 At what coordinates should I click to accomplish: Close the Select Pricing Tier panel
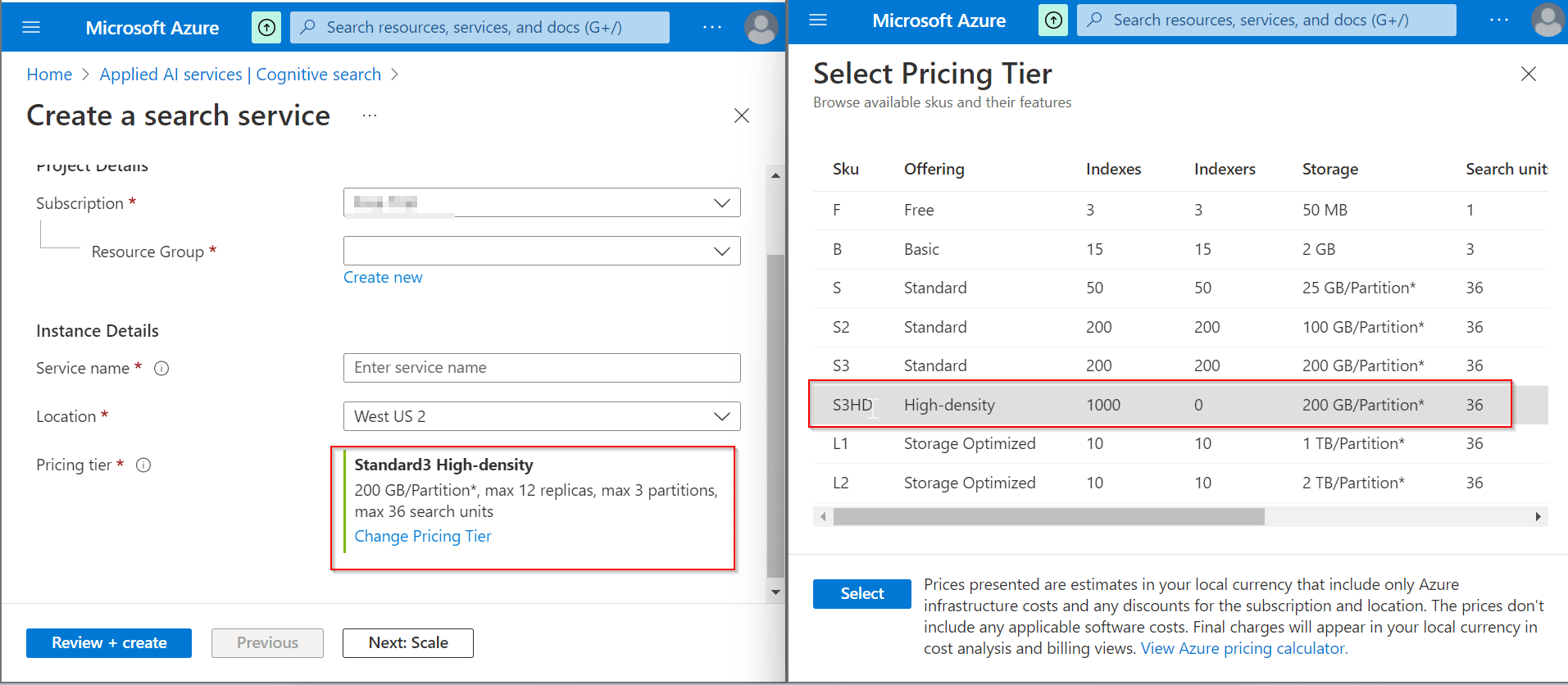tap(1529, 74)
